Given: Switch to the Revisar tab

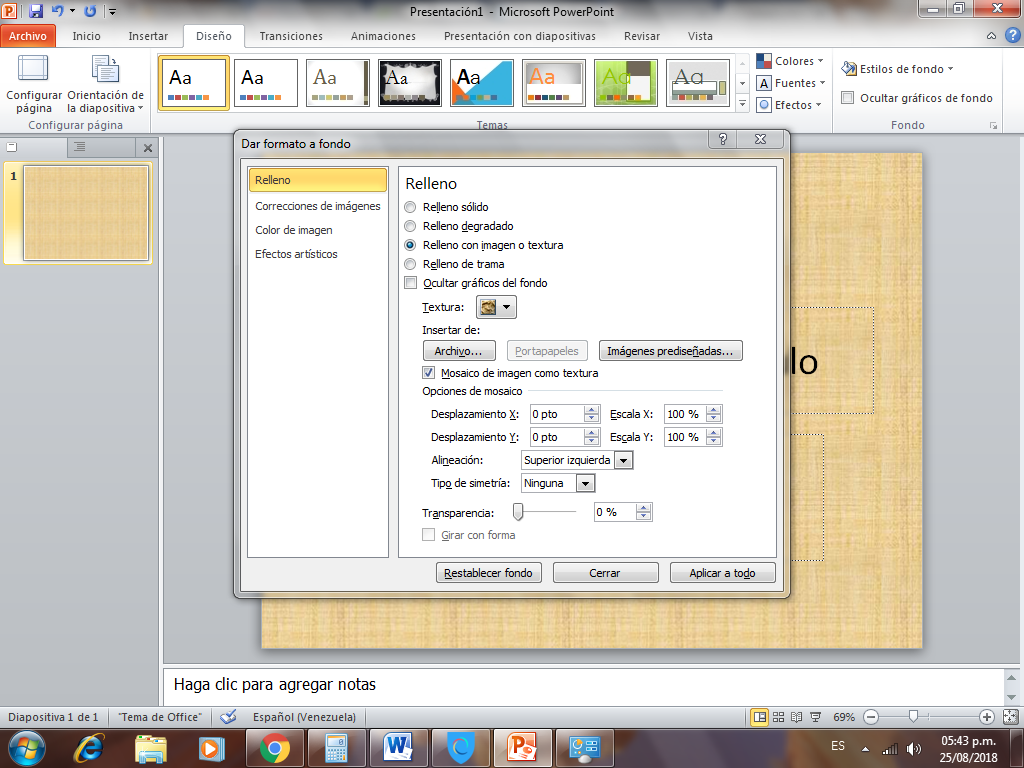Looking at the screenshot, I should (x=641, y=36).
